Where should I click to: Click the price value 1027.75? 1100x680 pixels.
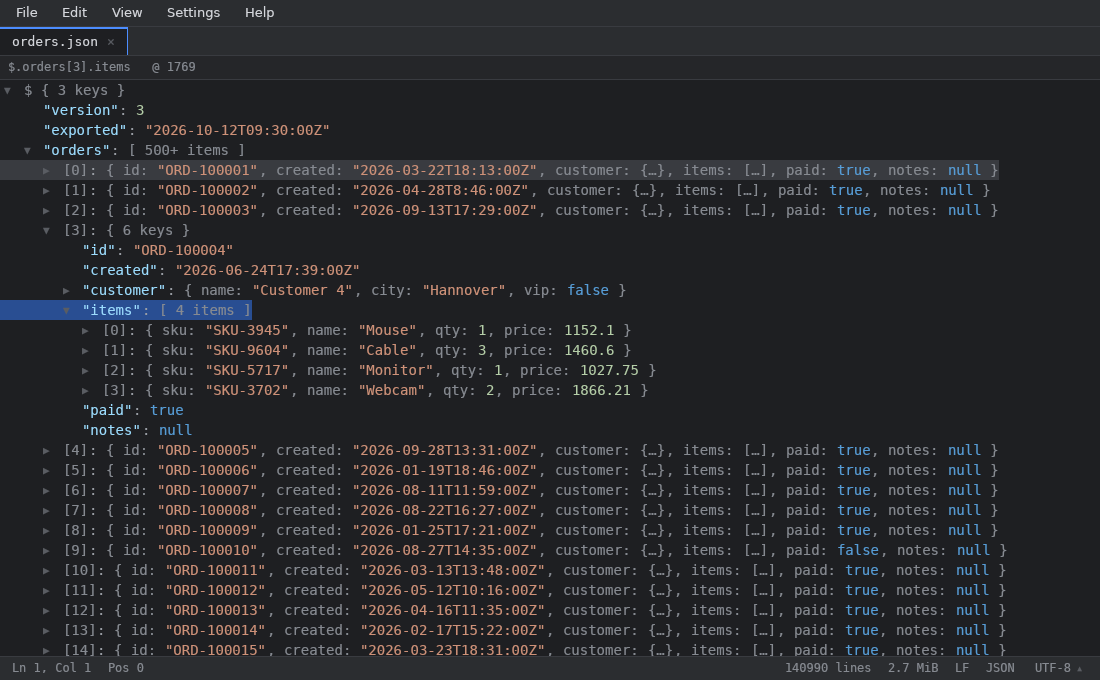click(x=610, y=371)
